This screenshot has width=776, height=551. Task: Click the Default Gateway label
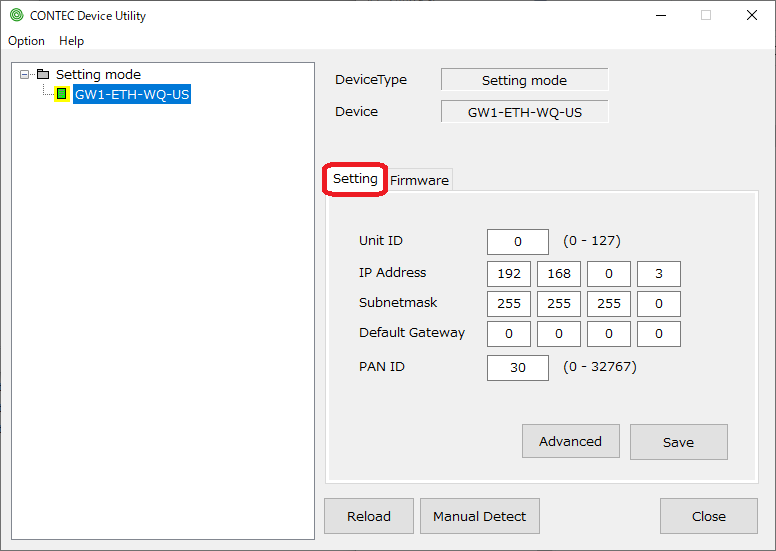(412, 333)
